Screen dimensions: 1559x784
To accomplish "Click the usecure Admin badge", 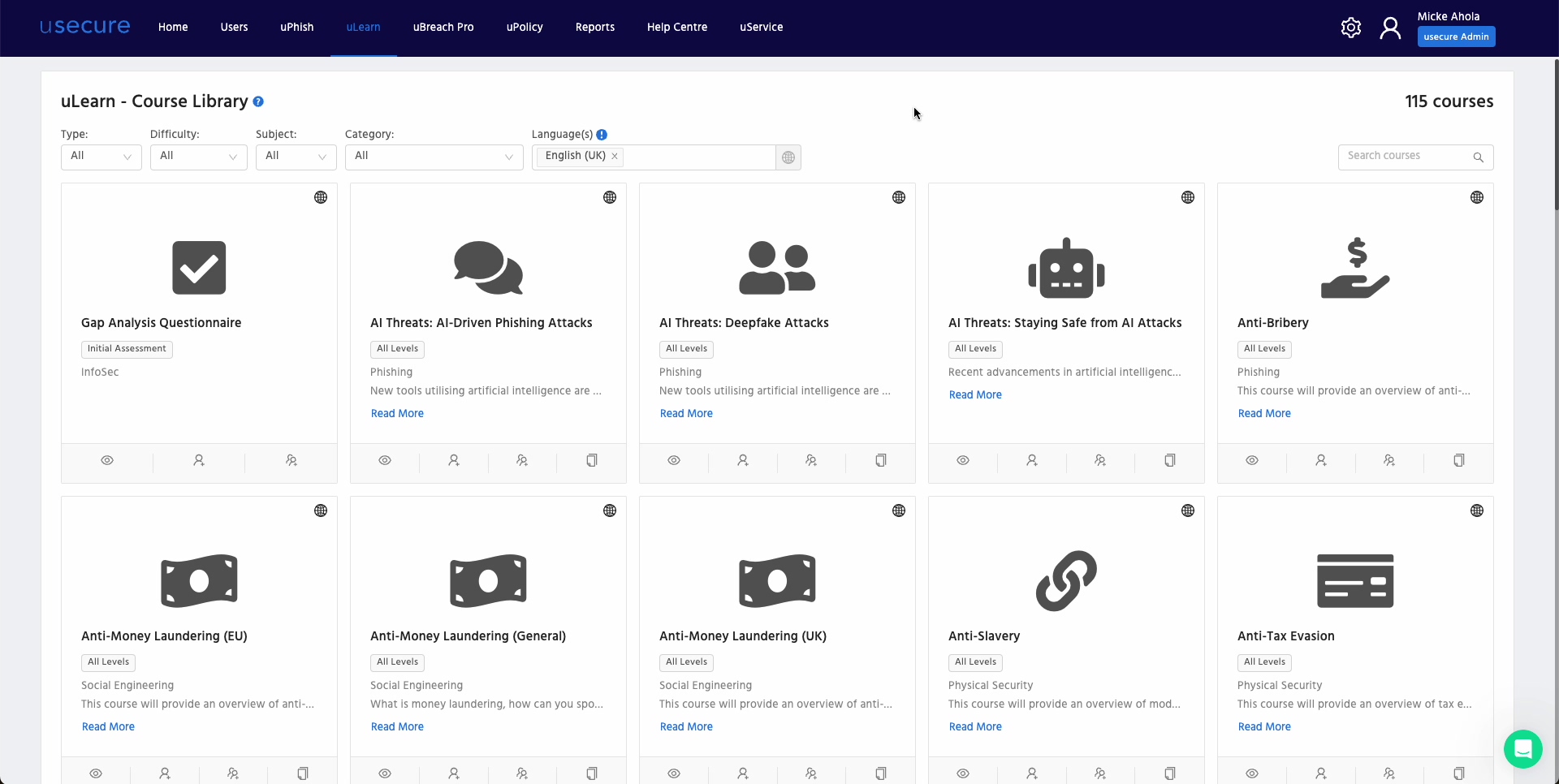I will [x=1457, y=37].
